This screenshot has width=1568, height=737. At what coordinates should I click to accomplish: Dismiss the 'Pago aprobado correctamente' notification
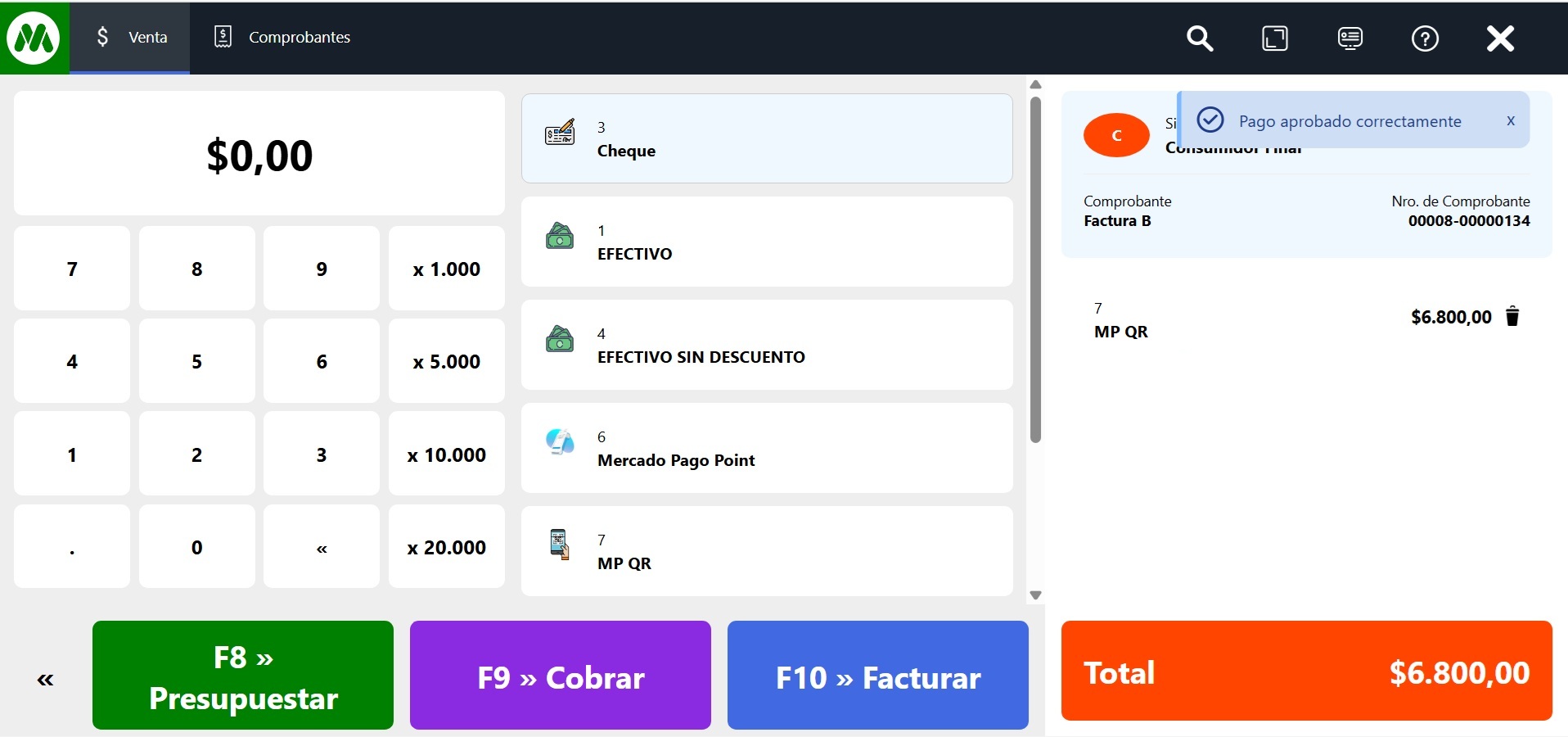[1511, 121]
